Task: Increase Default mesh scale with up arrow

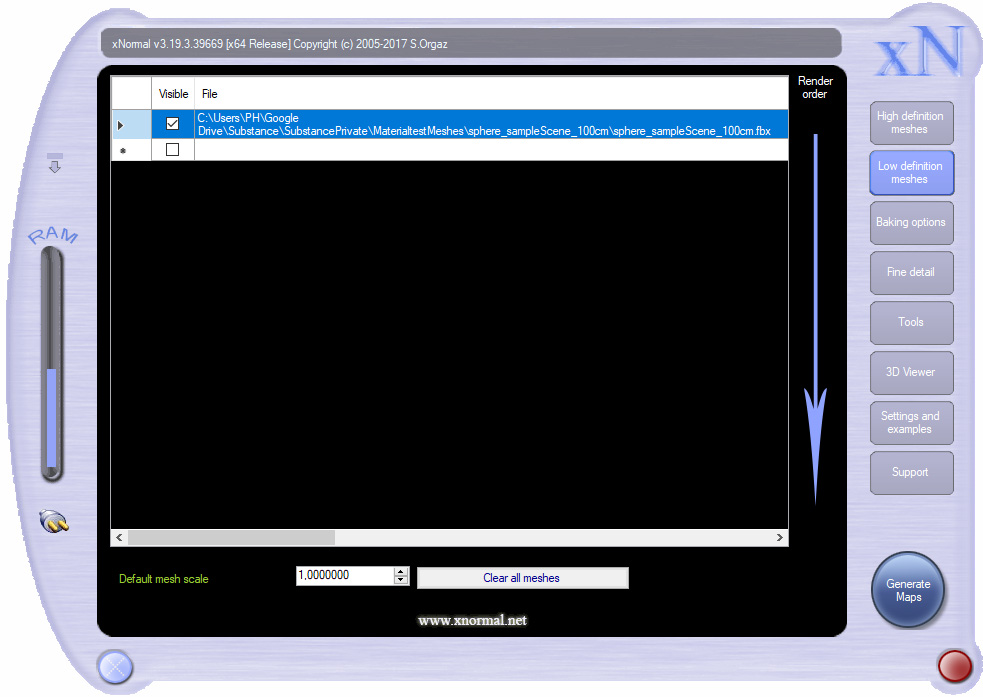Action: point(402,572)
